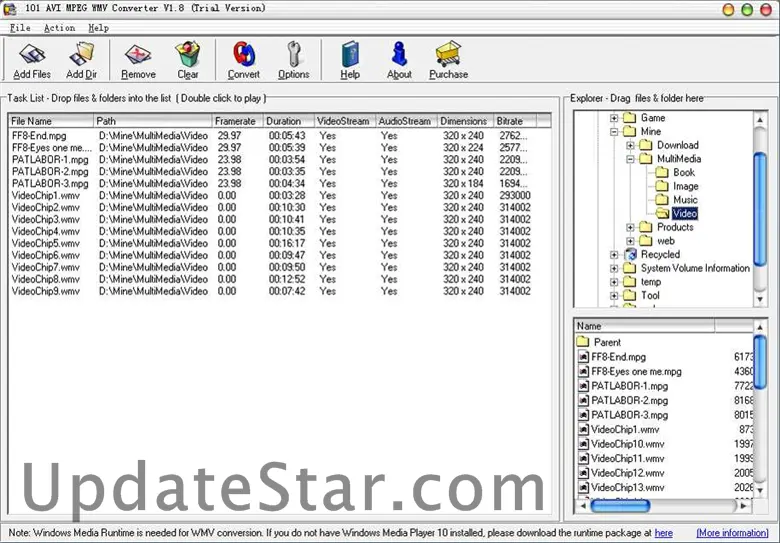The width and height of the screenshot is (780, 543).
Task: Open the Help book icon
Action: tap(350, 61)
